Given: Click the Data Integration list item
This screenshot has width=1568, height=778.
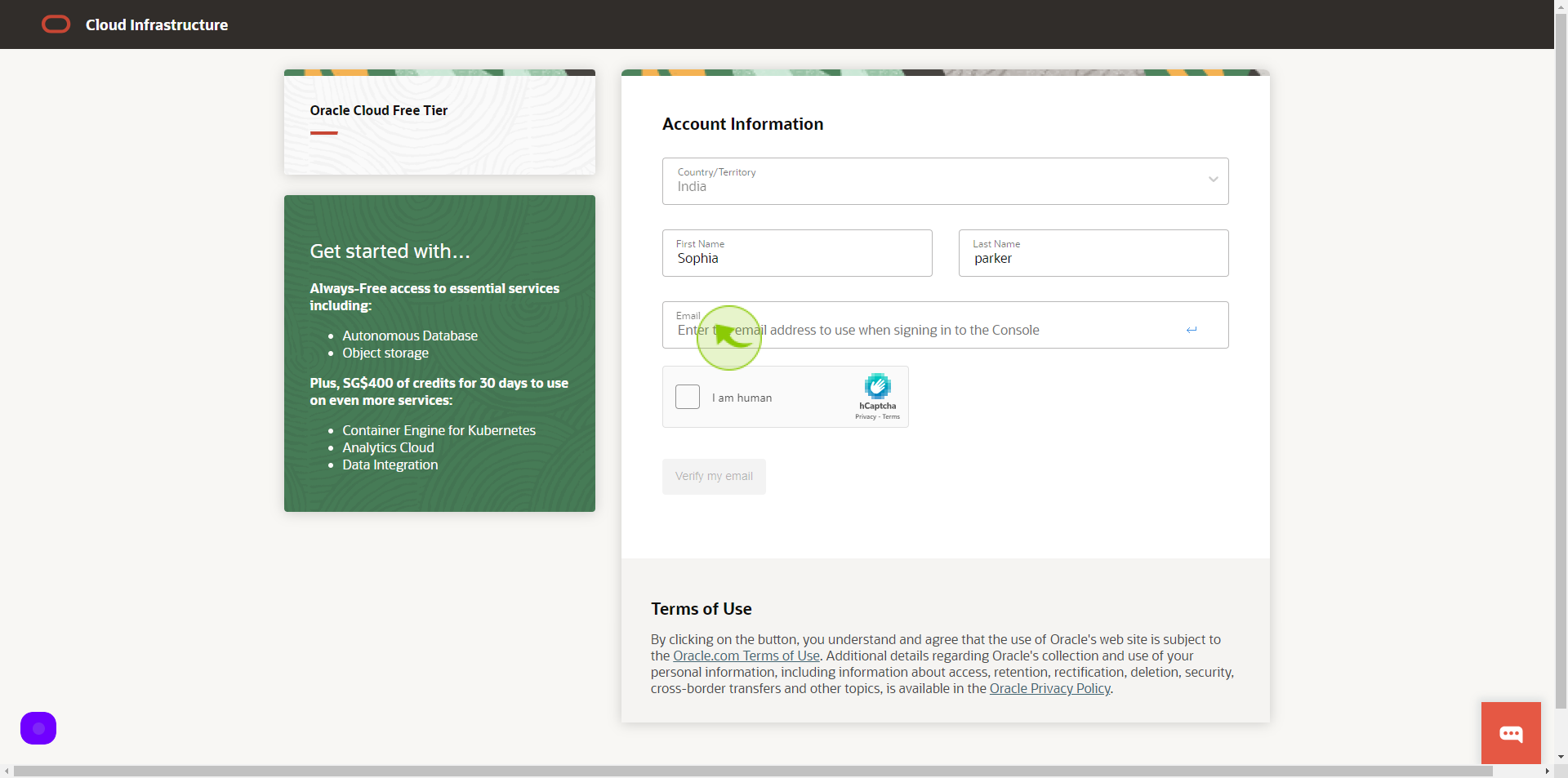Looking at the screenshot, I should pyautogui.click(x=390, y=465).
